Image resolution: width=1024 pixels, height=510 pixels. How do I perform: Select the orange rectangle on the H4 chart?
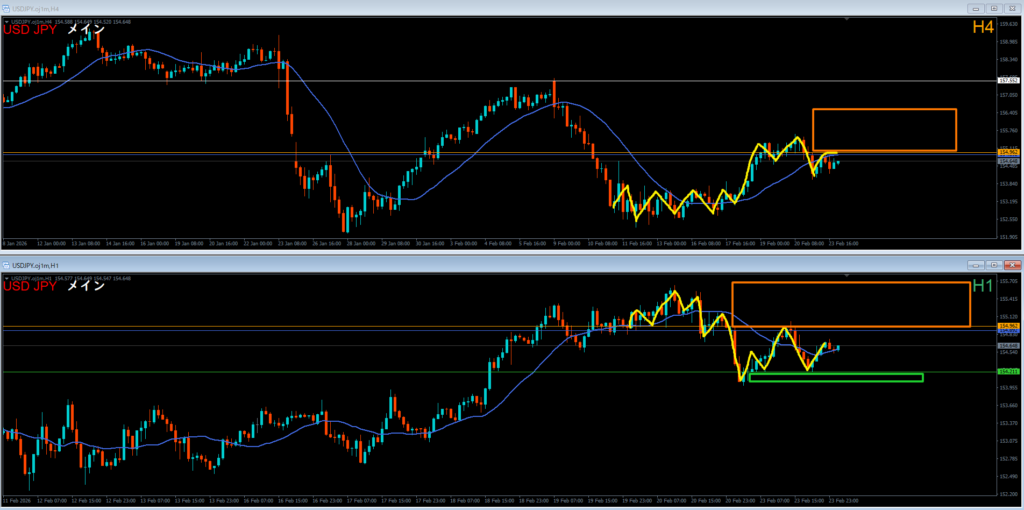point(884,109)
